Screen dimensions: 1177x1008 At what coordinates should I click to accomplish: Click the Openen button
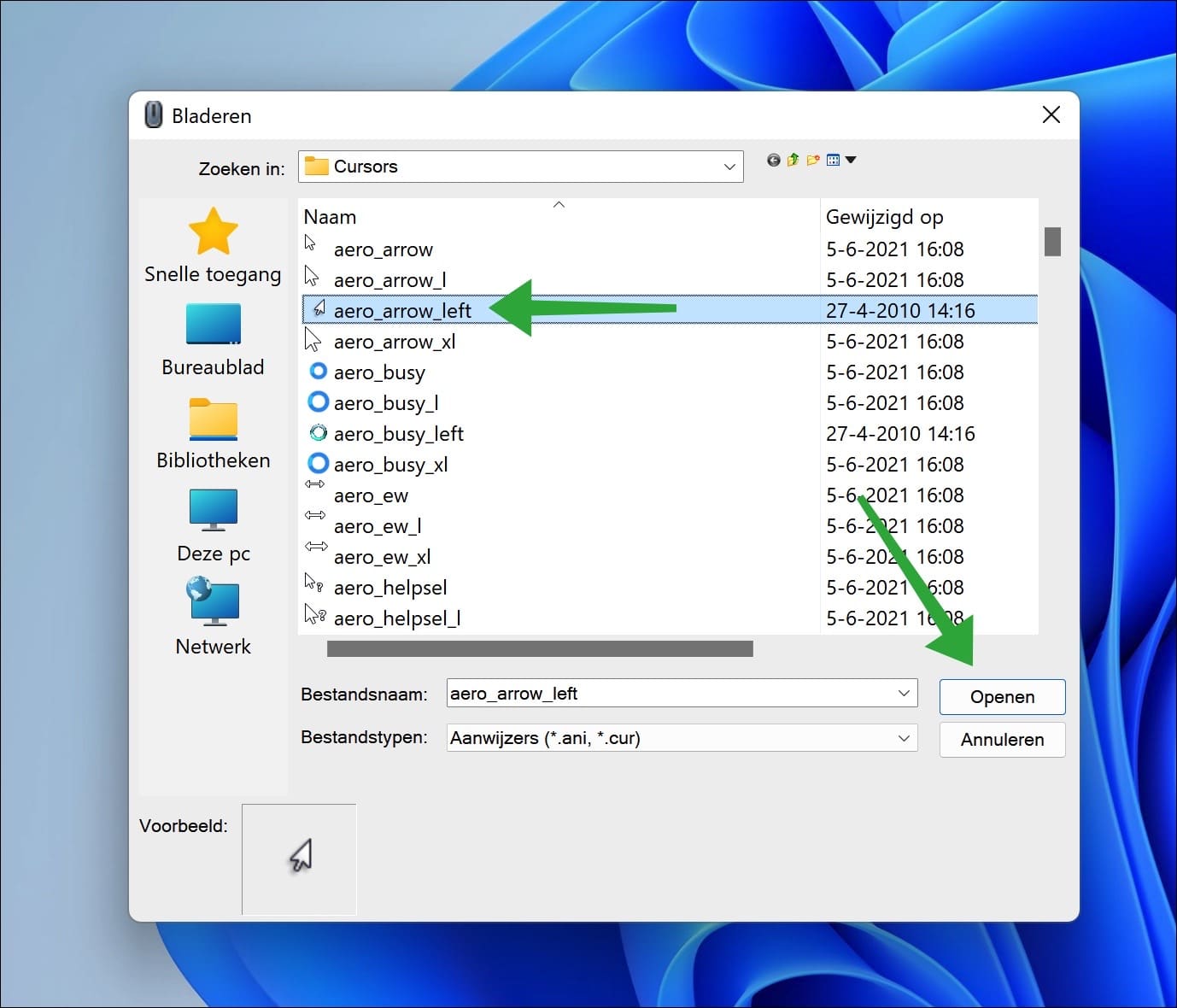1002,697
